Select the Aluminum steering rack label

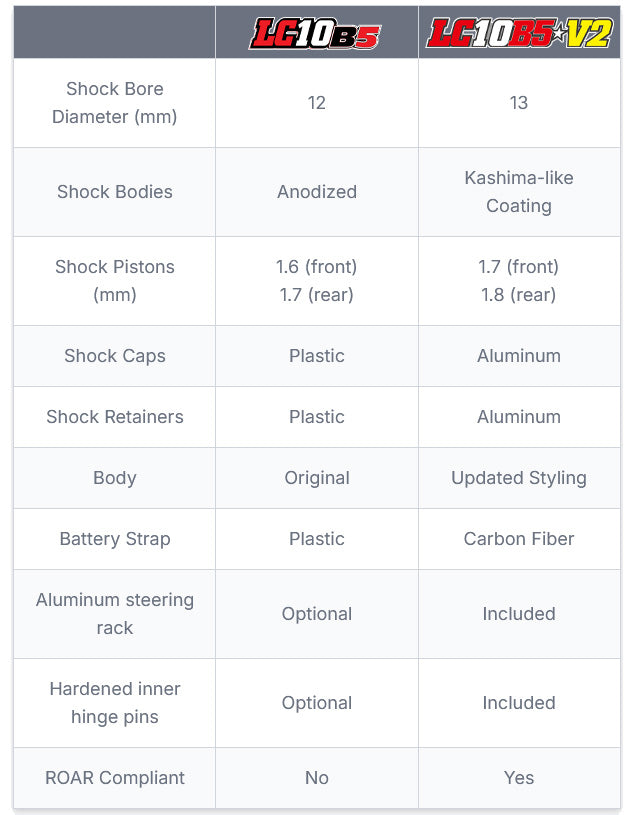click(x=115, y=614)
